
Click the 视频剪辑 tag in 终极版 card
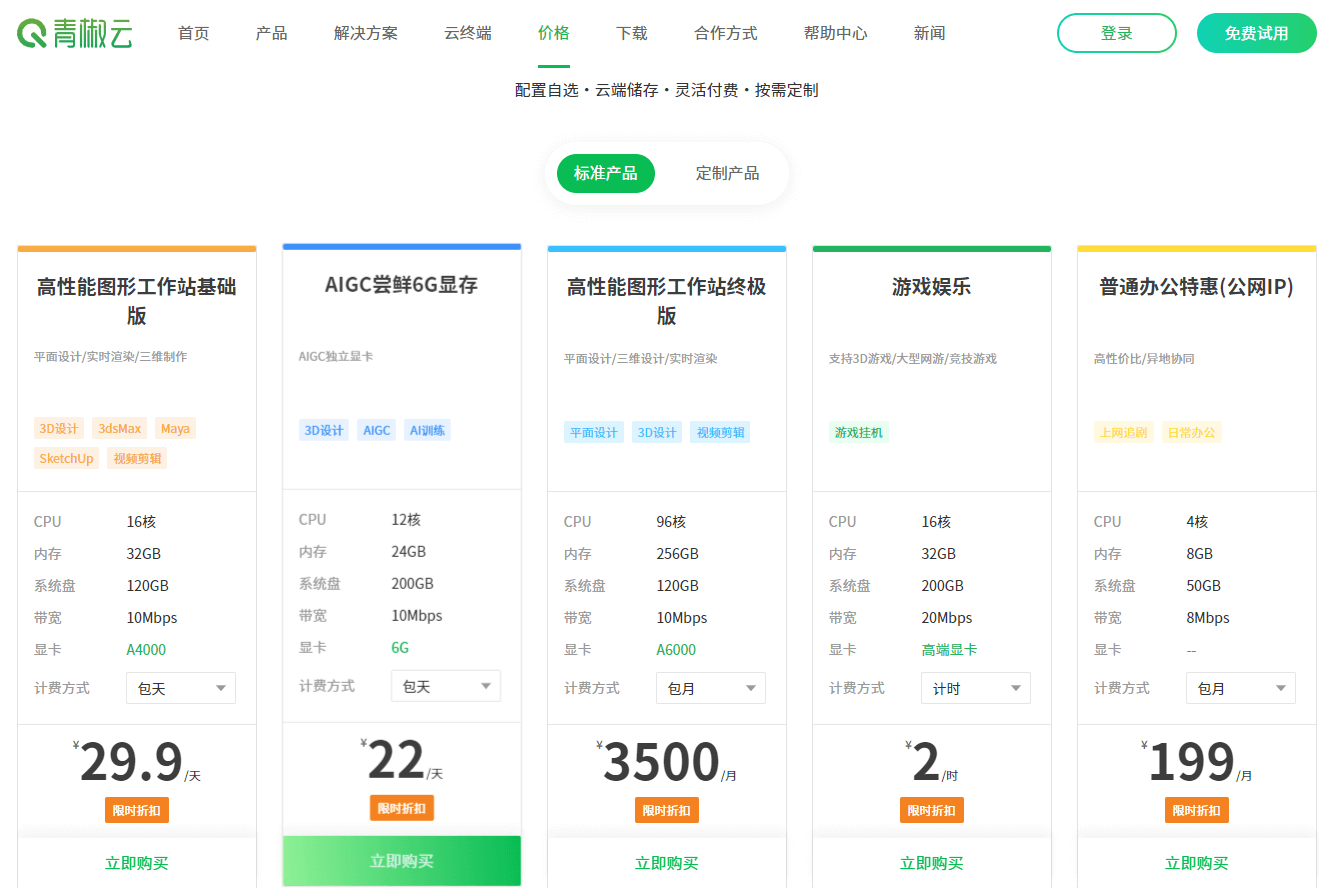click(x=720, y=432)
